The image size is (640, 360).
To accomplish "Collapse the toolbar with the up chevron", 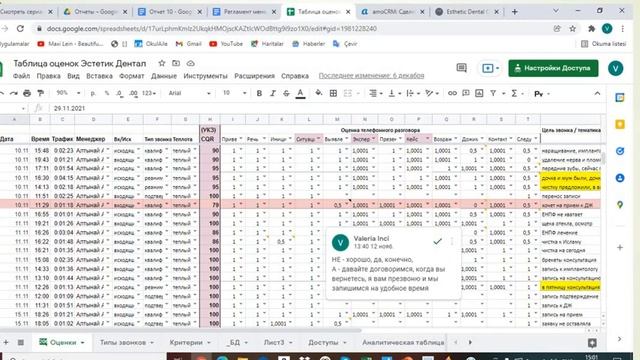I will [597, 93].
